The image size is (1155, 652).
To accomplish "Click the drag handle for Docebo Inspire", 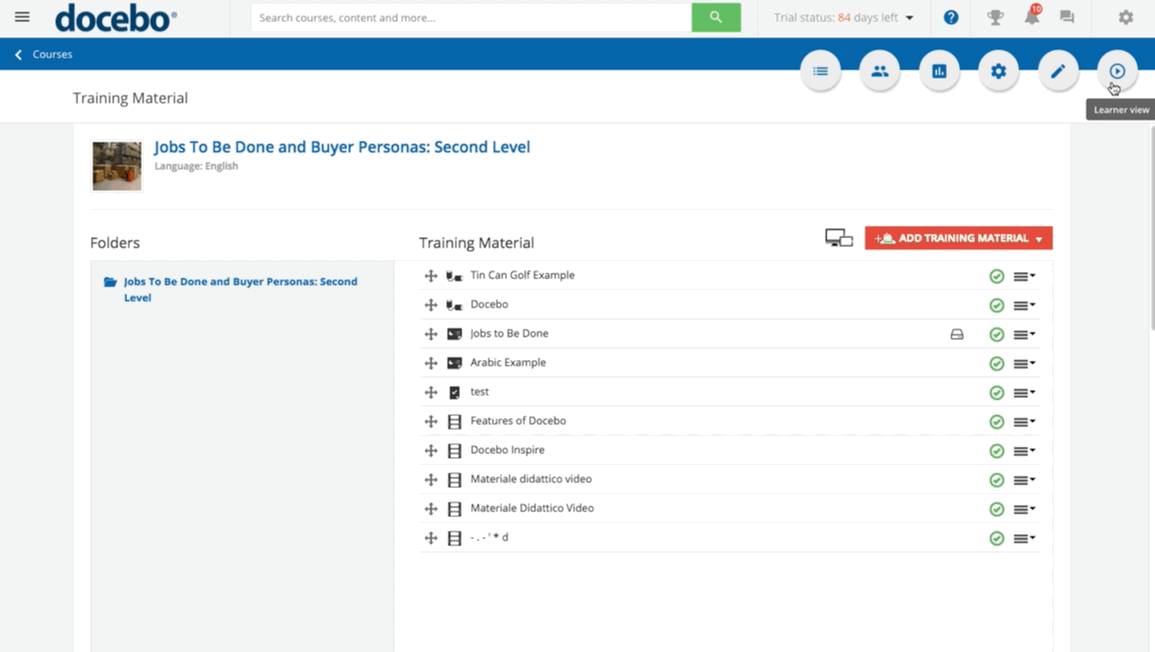I will point(431,450).
